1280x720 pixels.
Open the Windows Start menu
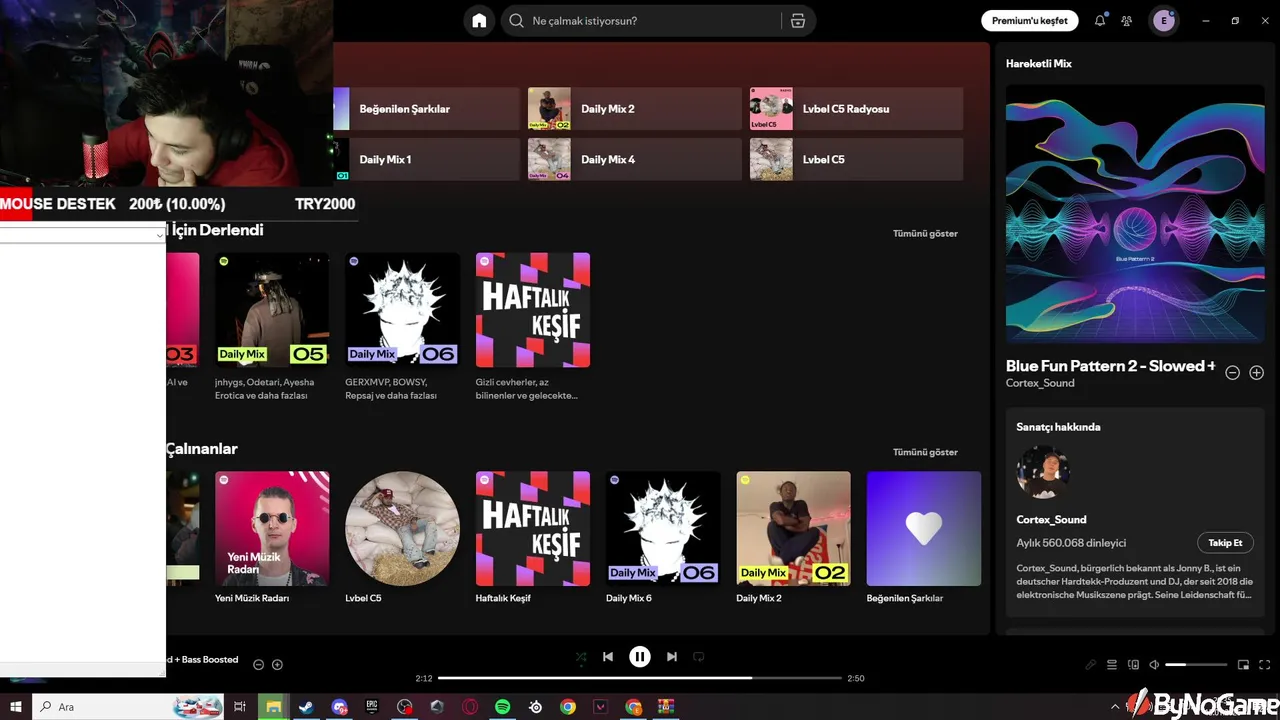pos(16,707)
